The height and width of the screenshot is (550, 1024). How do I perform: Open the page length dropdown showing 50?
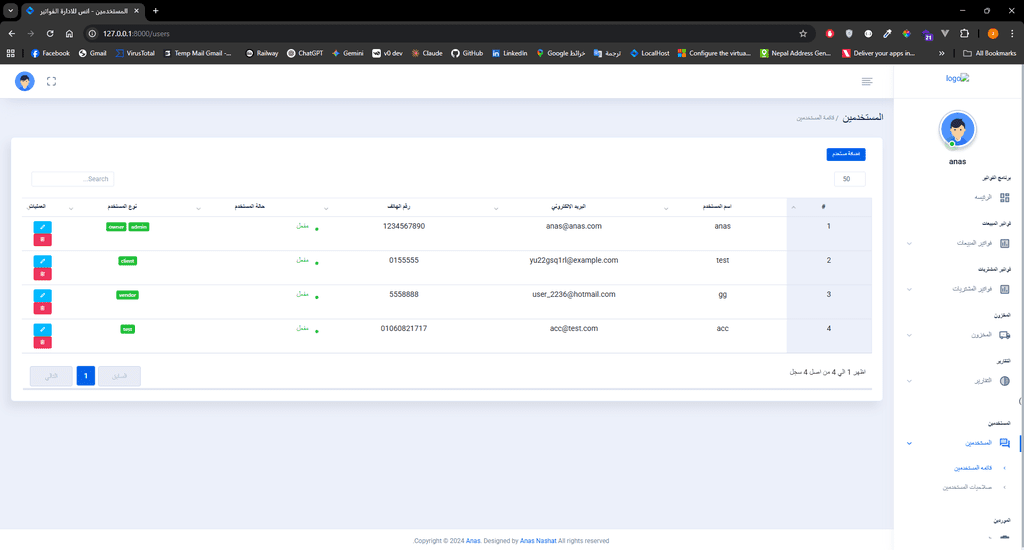pyautogui.click(x=849, y=179)
